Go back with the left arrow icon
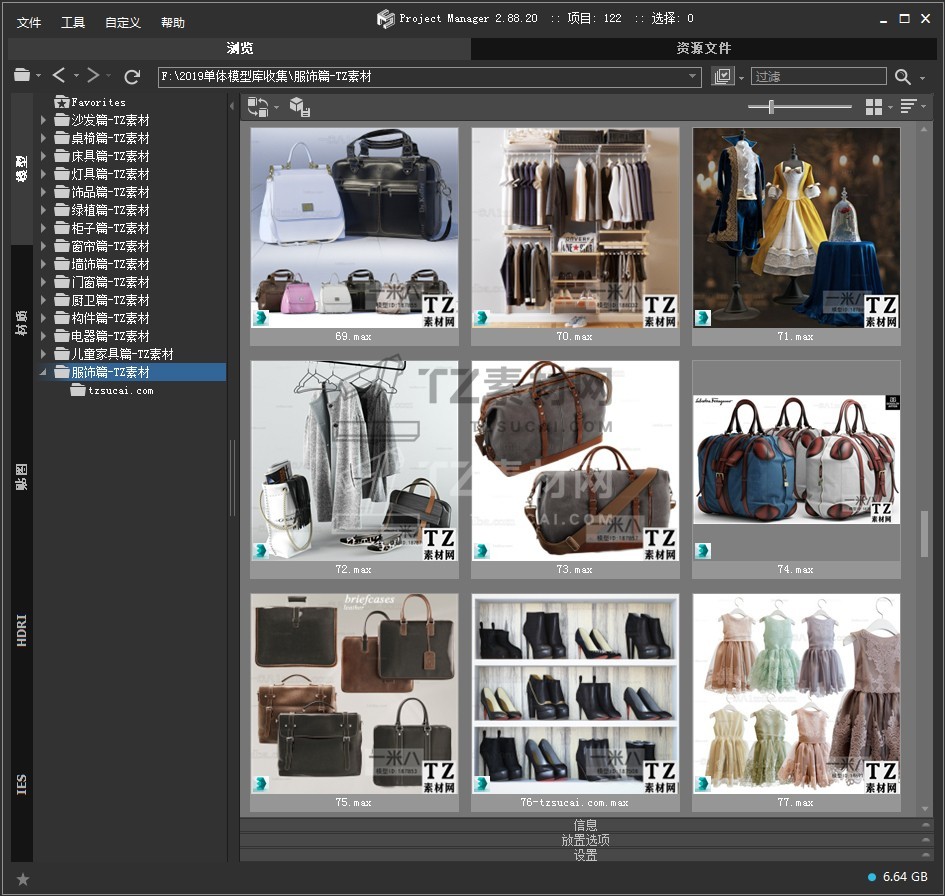Image resolution: width=945 pixels, height=896 pixels. pos(59,76)
